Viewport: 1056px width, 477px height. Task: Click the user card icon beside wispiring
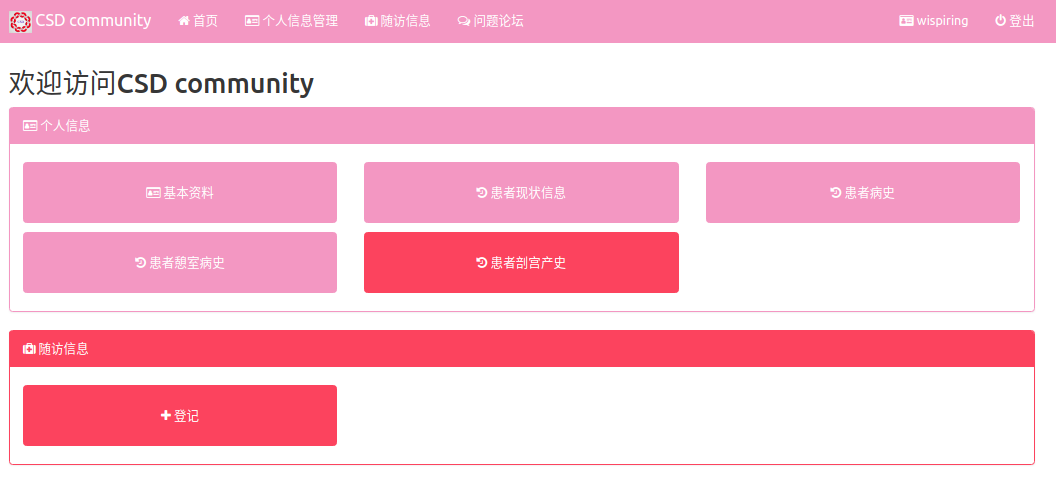tap(906, 21)
